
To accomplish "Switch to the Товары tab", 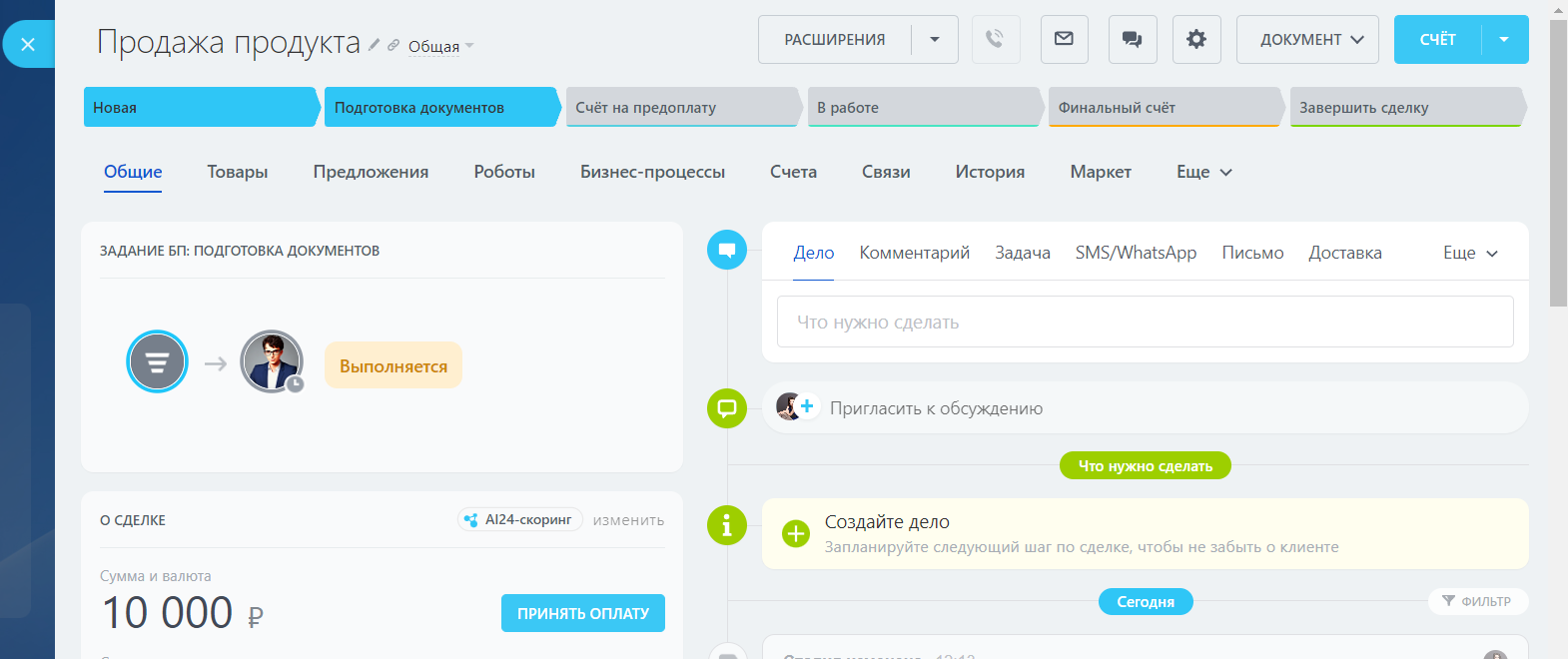I will pyautogui.click(x=237, y=172).
